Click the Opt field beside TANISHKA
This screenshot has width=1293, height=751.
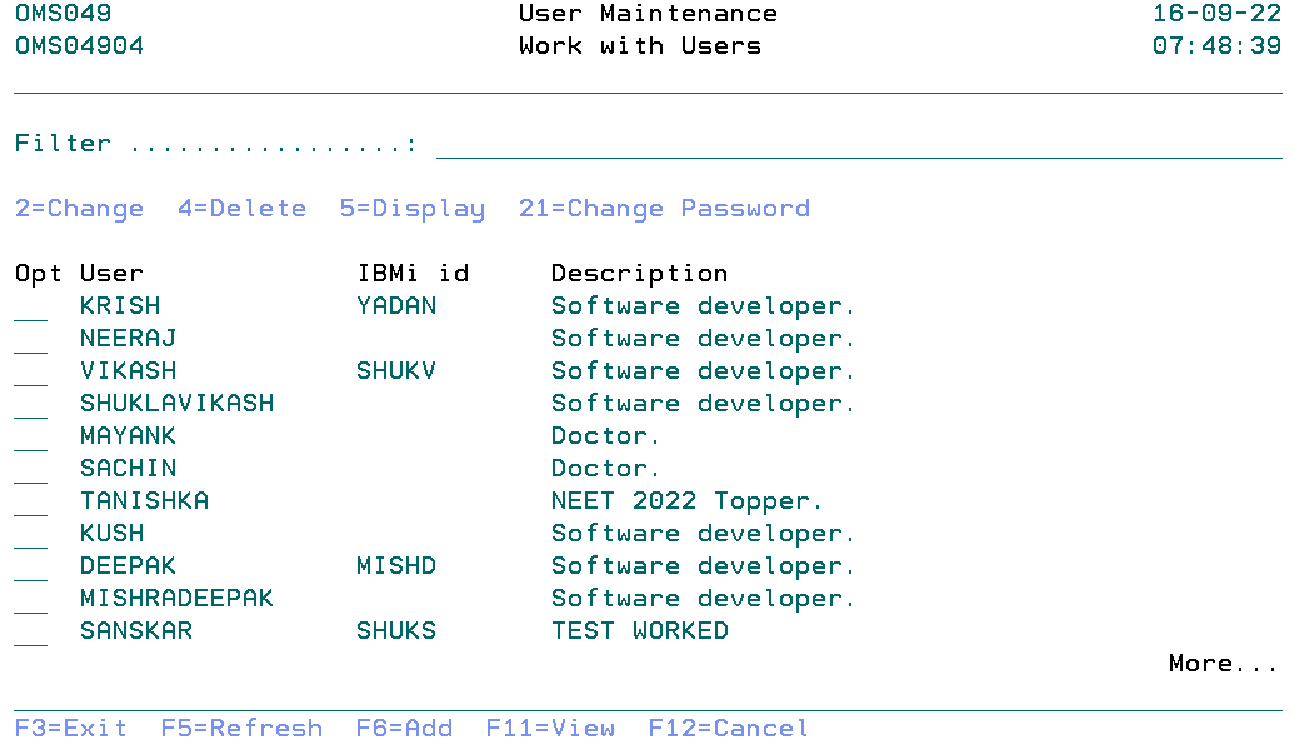click(31, 502)
